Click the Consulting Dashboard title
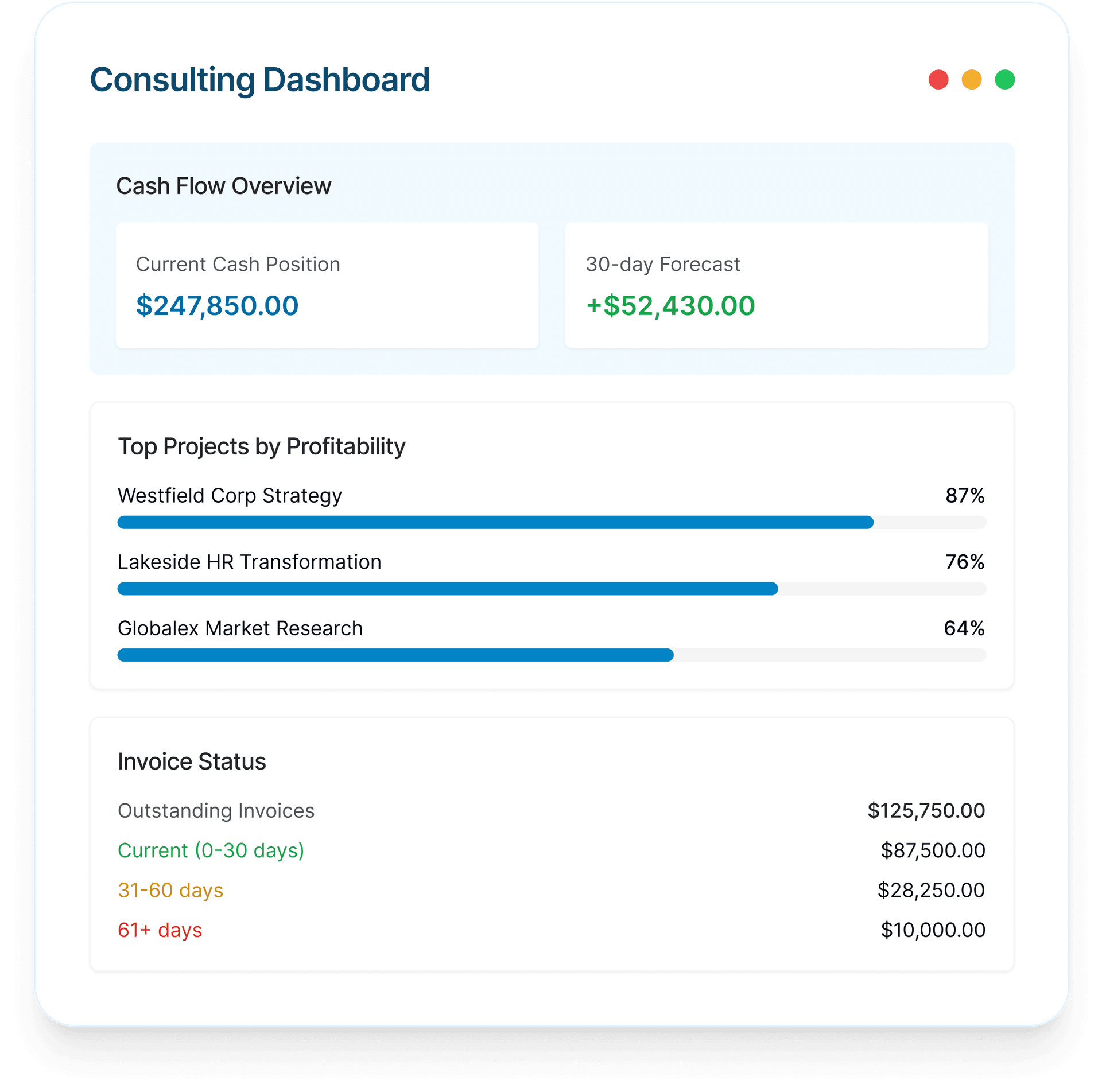The height and width of the screenshot is (1092, 1102). pos(259,80)
